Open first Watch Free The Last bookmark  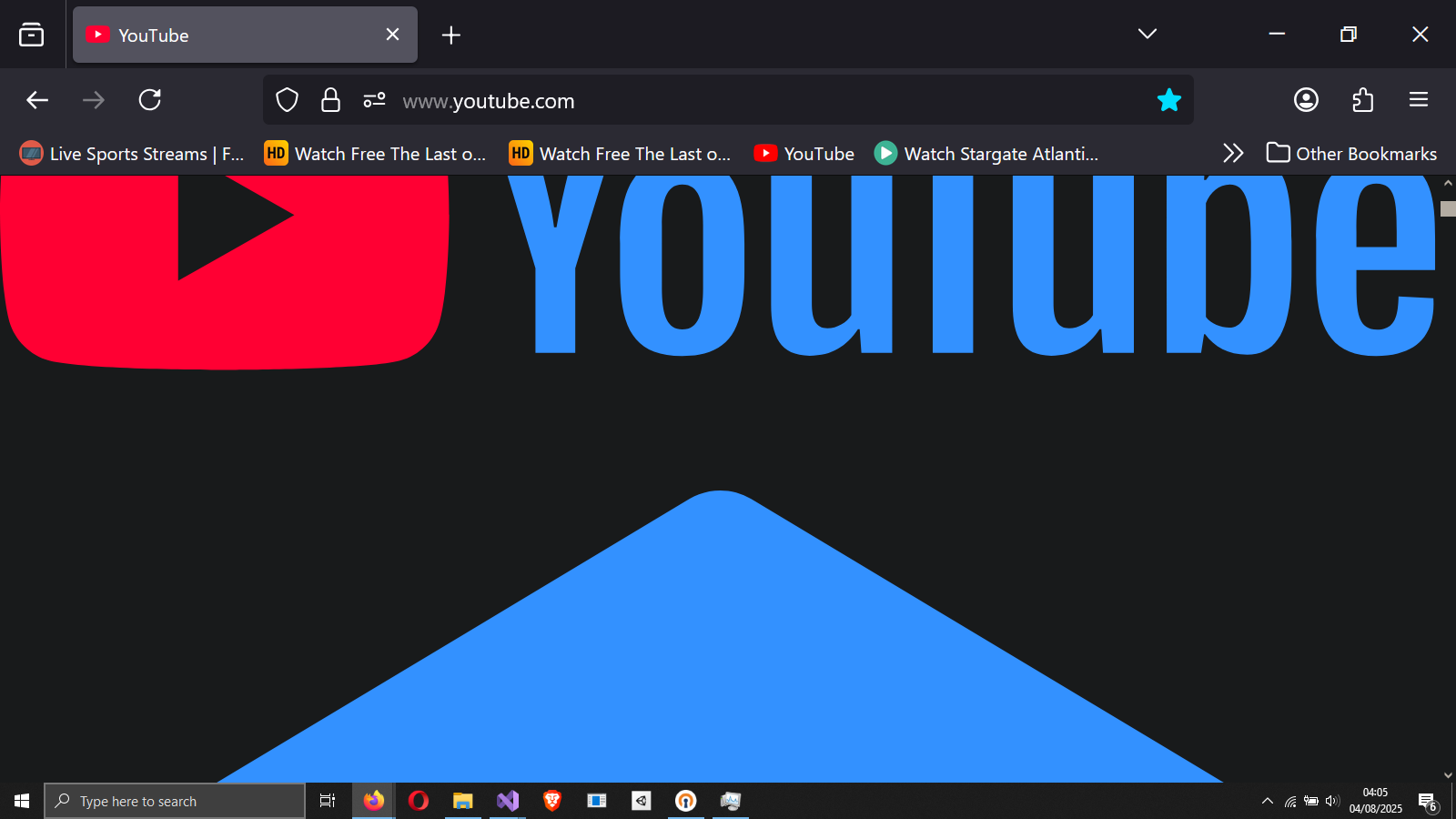click(x=376, y=154)
